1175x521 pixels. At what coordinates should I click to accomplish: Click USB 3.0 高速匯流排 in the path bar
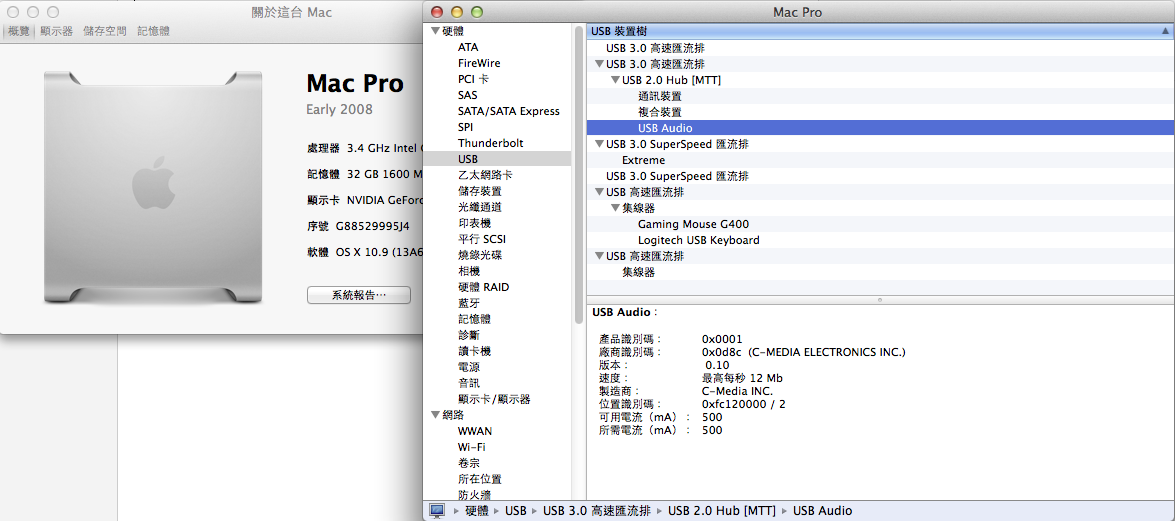(x=597, y=511)
